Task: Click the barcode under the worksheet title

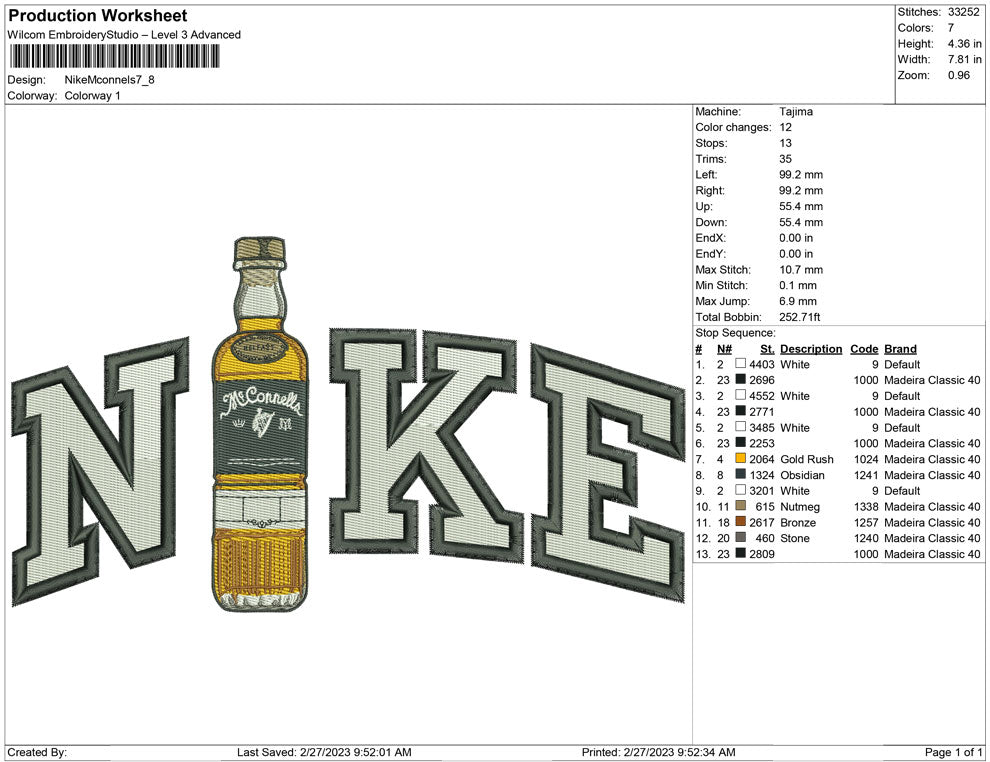Action: [x=114, y=56]
